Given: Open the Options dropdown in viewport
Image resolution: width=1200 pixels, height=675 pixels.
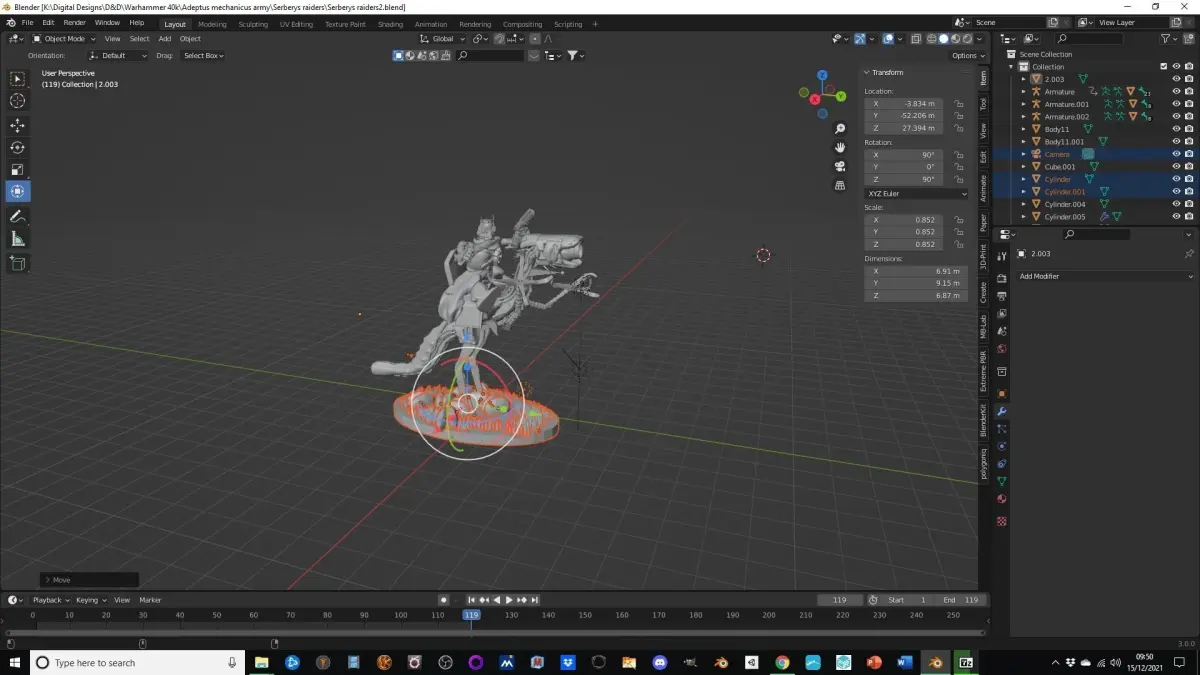Looking at the screenshot, I should pyautogui.click(x=967, y=56).
